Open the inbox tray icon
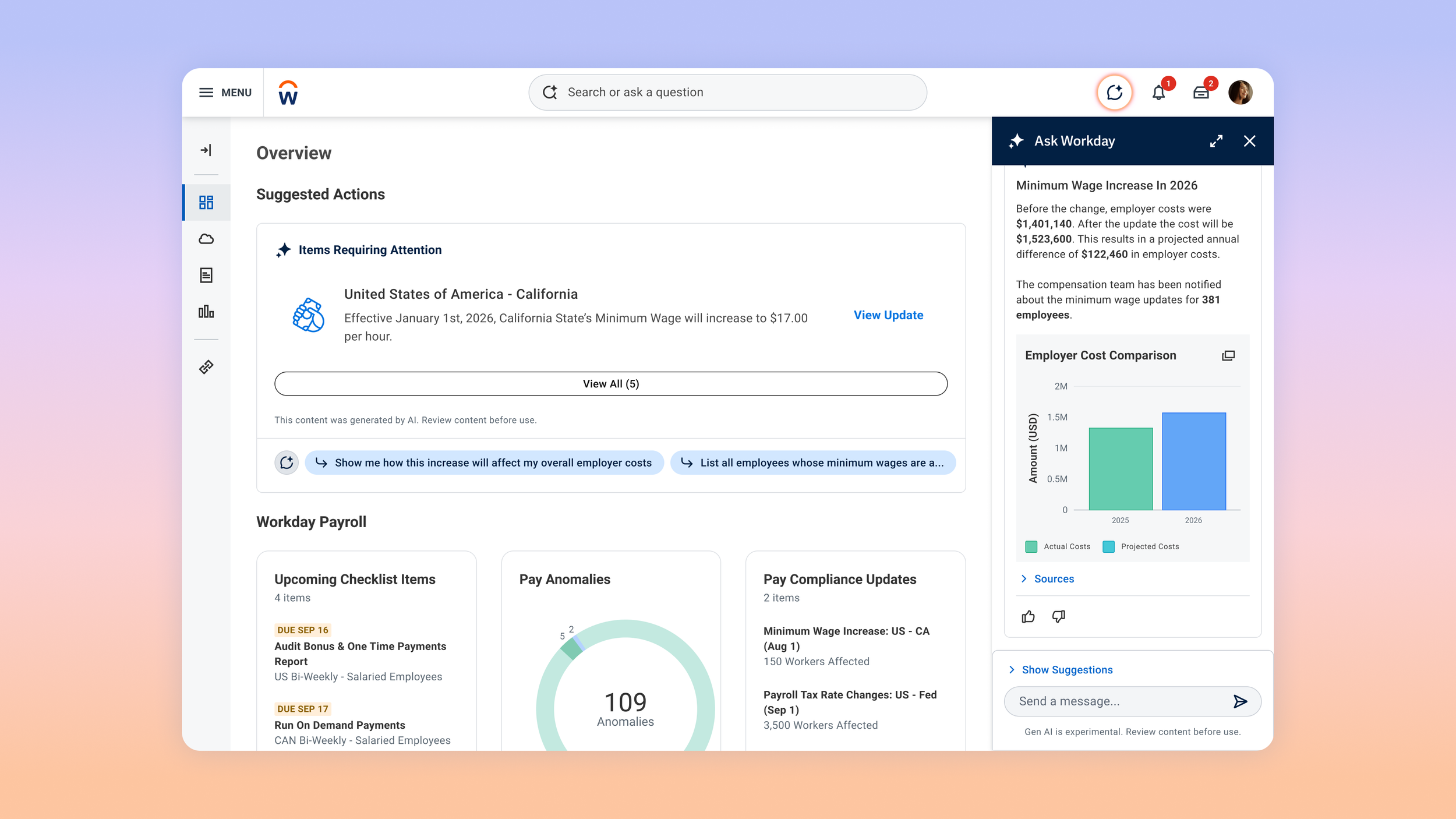 1201,93
